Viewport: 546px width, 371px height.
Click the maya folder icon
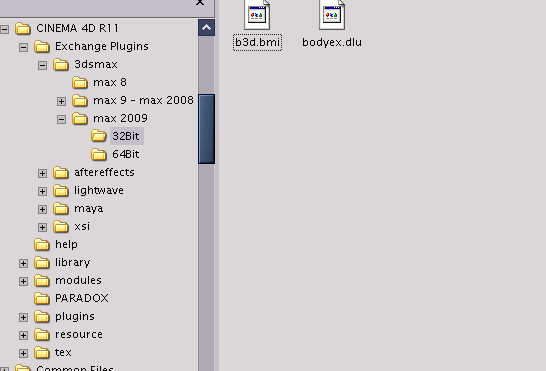pyautogui.click(x=61, y=209)
